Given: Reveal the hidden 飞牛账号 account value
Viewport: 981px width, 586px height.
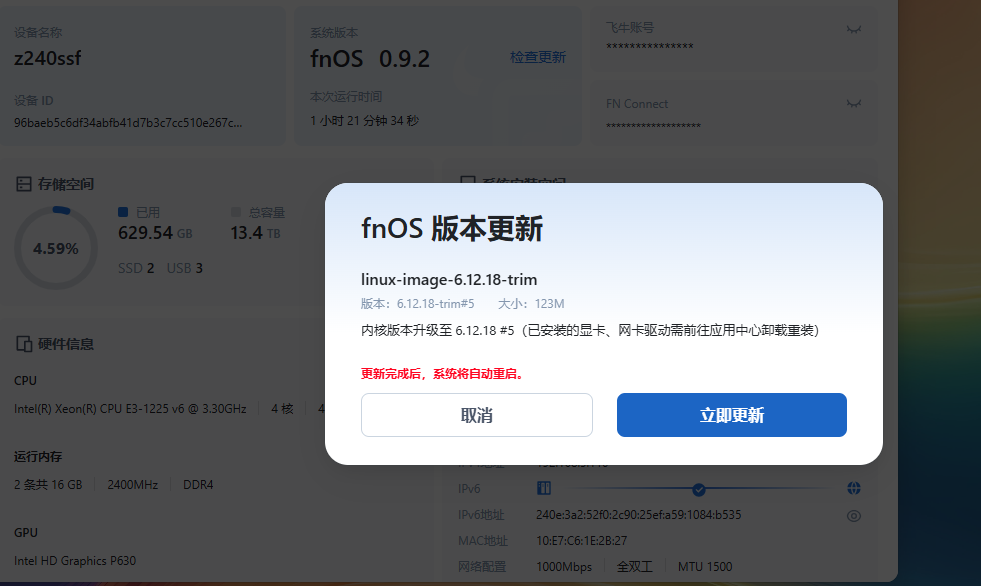Looking at the screenshot, I should (853, 29).
